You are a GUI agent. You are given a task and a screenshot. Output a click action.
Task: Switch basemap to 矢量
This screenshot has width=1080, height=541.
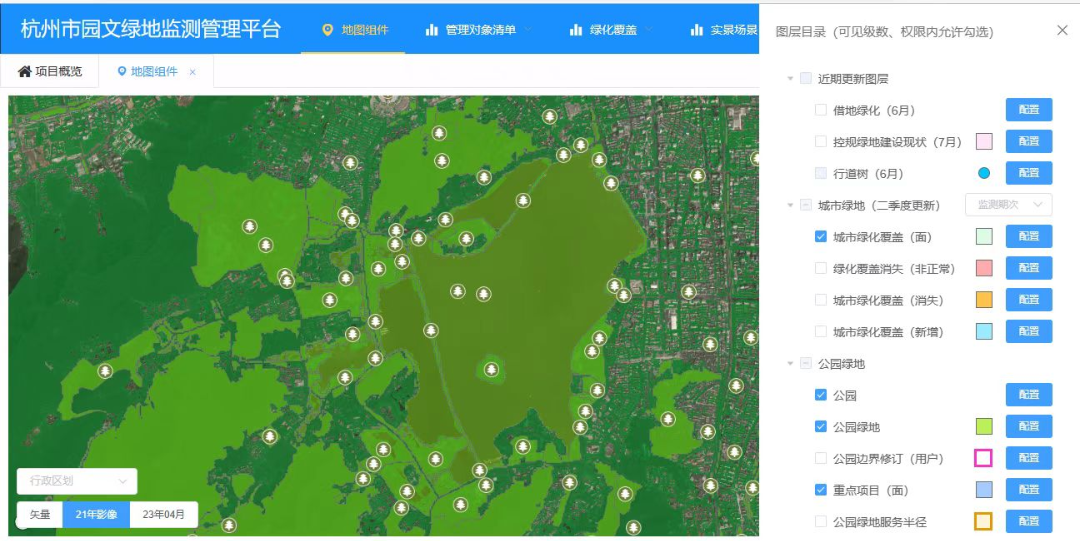coord(40,515)
